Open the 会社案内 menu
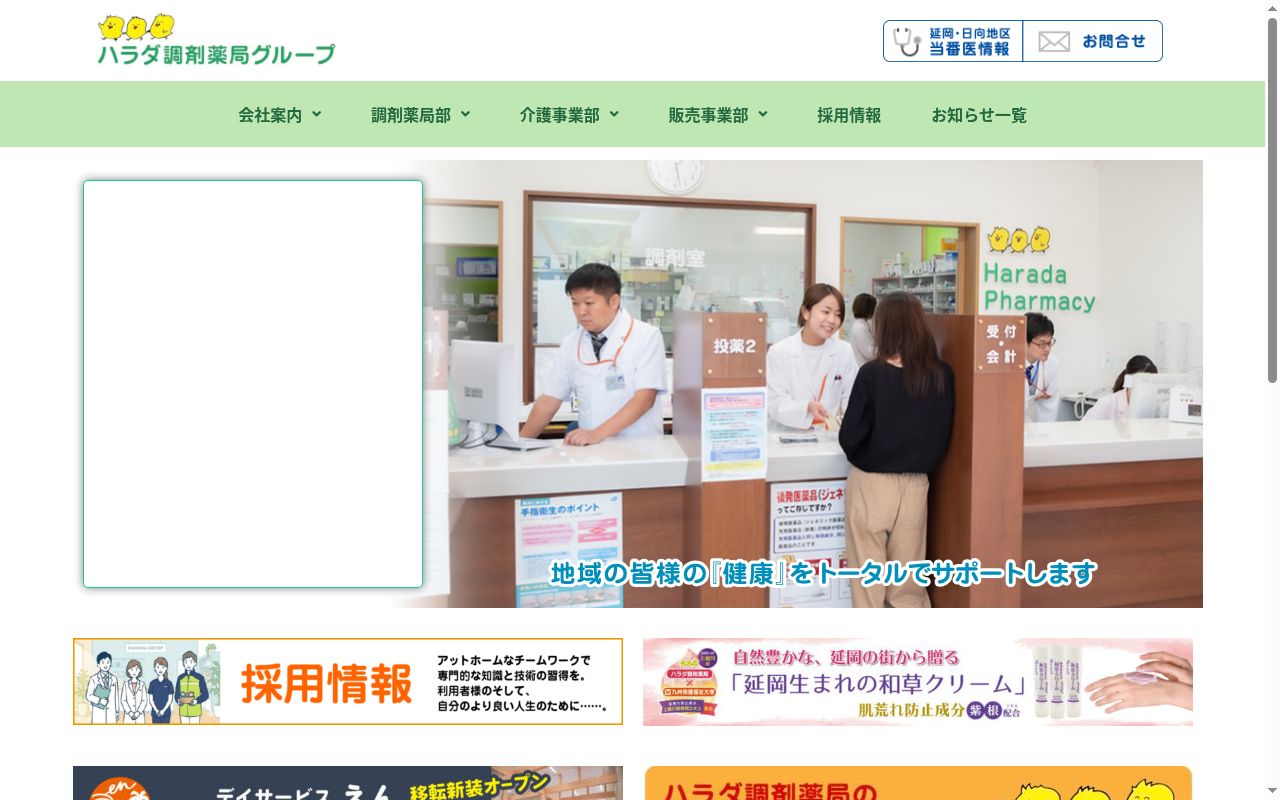This screenshot has width=1280, height=800. coord(270,115)
